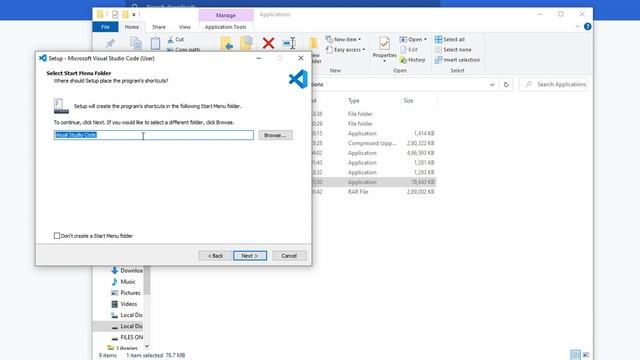This screenshot has width=640, height=360.
Task: Switch to Large icons view icon
Action: pyautogui.click(x=586, y=355)
